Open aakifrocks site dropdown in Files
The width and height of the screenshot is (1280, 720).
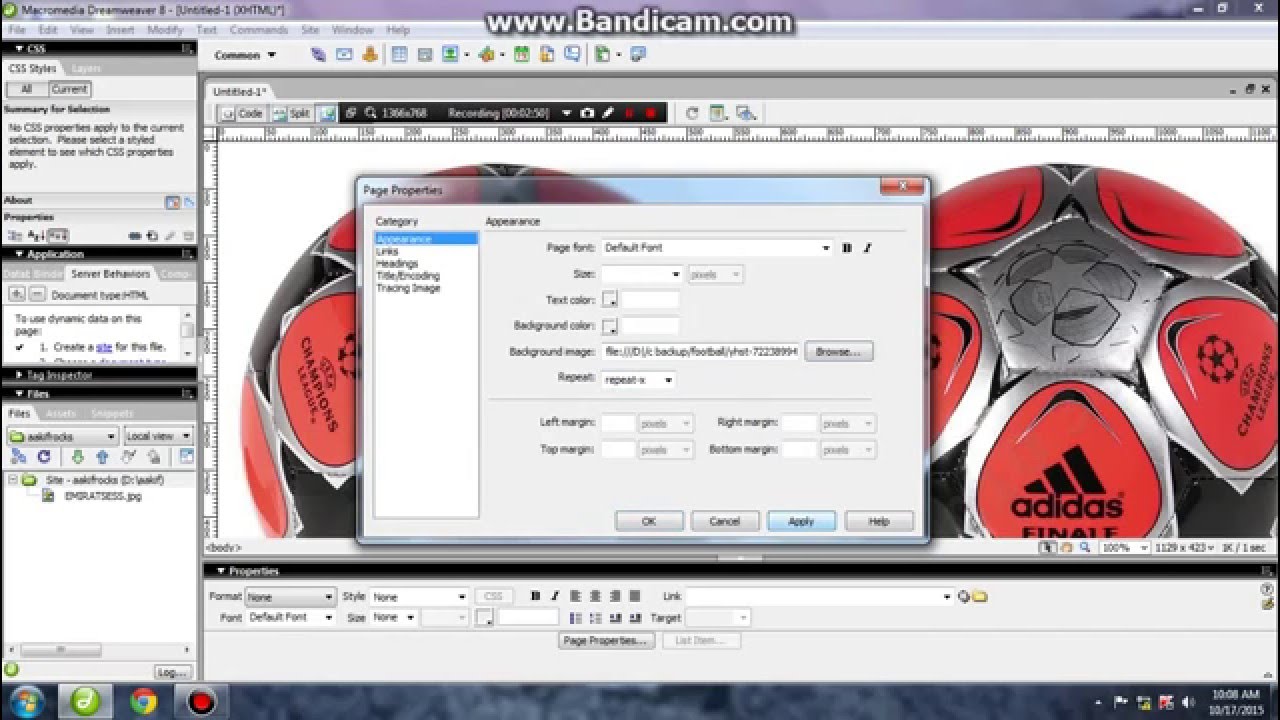coord(62,436)
